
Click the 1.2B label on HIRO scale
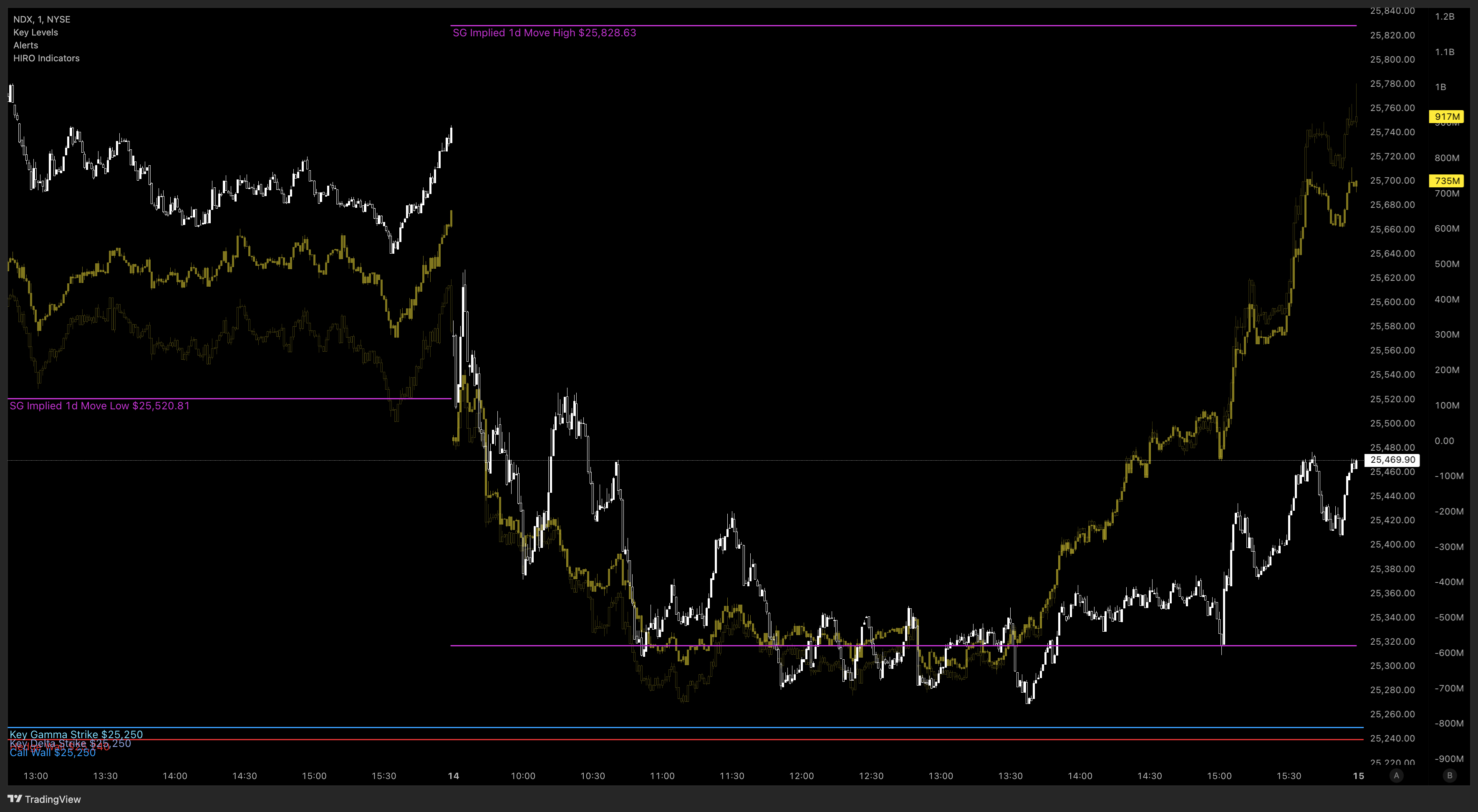(x=1444, y=17)
